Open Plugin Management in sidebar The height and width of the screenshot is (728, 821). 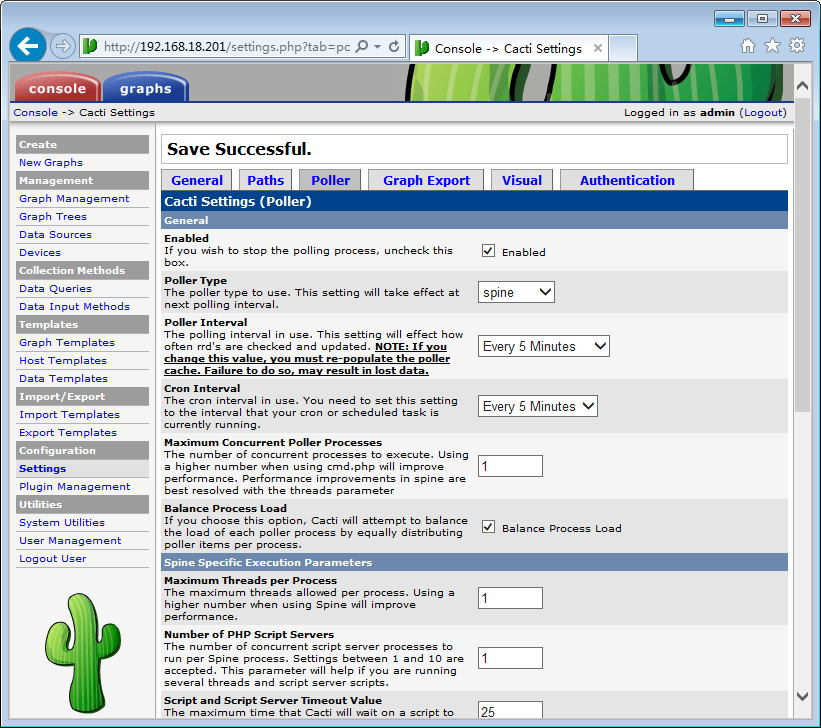[74, 487]
